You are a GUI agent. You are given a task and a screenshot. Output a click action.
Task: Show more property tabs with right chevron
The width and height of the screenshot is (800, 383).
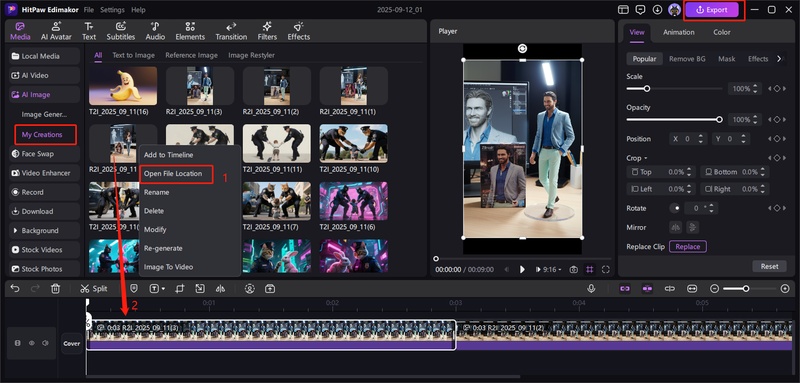(x=779, y=59)
